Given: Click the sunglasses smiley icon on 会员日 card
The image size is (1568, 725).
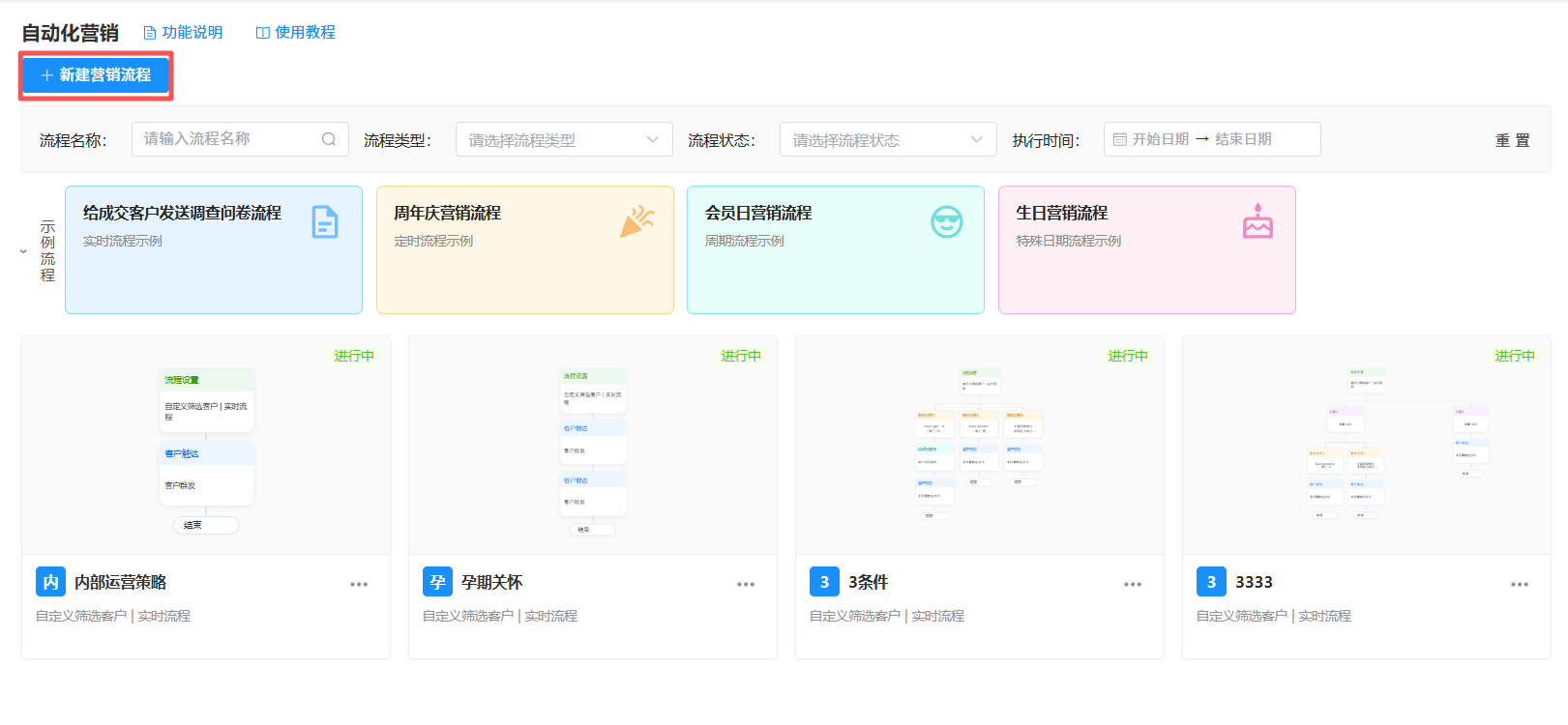Looking at the screenshot, I should pyautogui.click(x=947, y=222).
